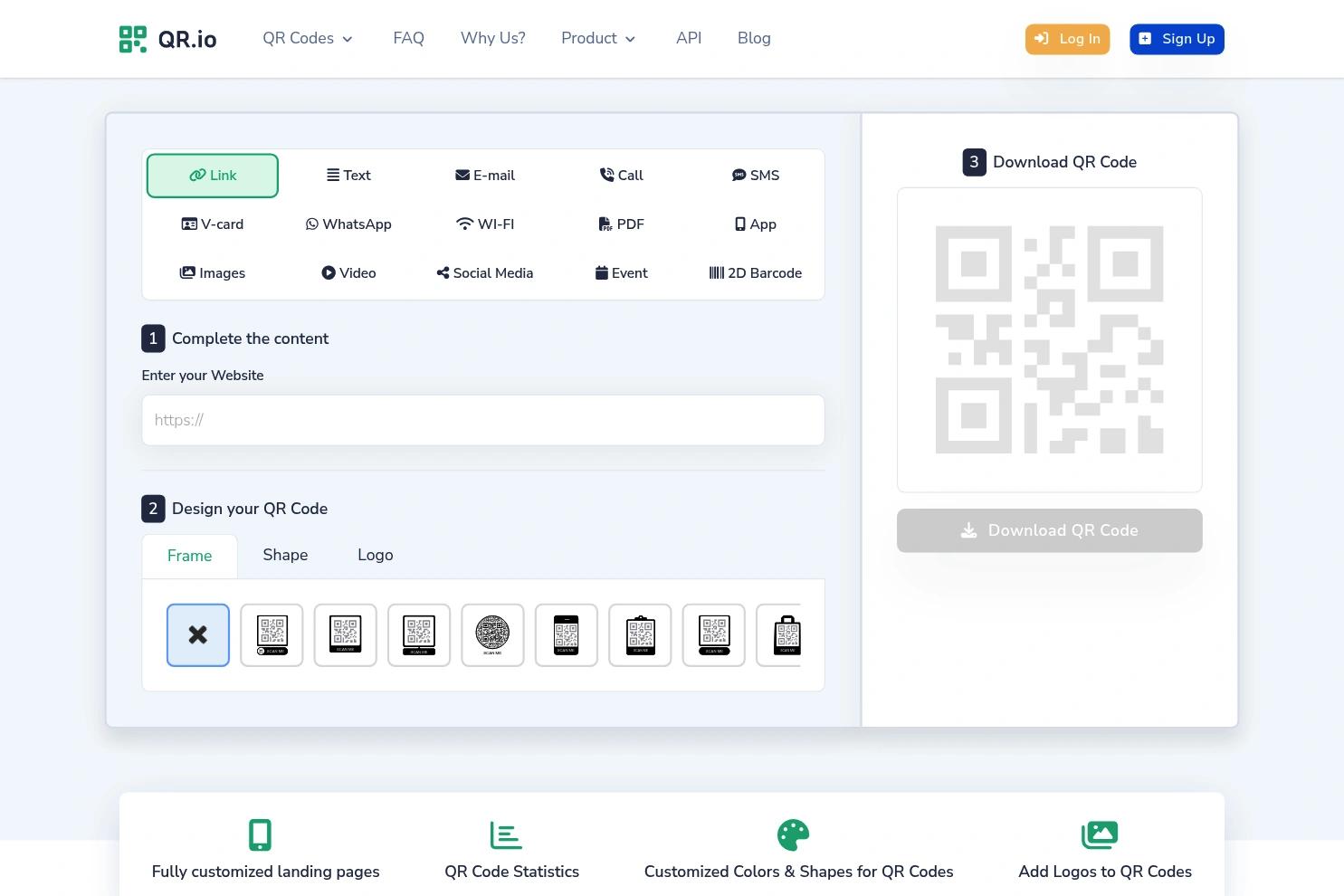The width and height of the screenshot is (1344, 896).
Task: Go to Why Us? in navigation
Action: tap(492, 39)
